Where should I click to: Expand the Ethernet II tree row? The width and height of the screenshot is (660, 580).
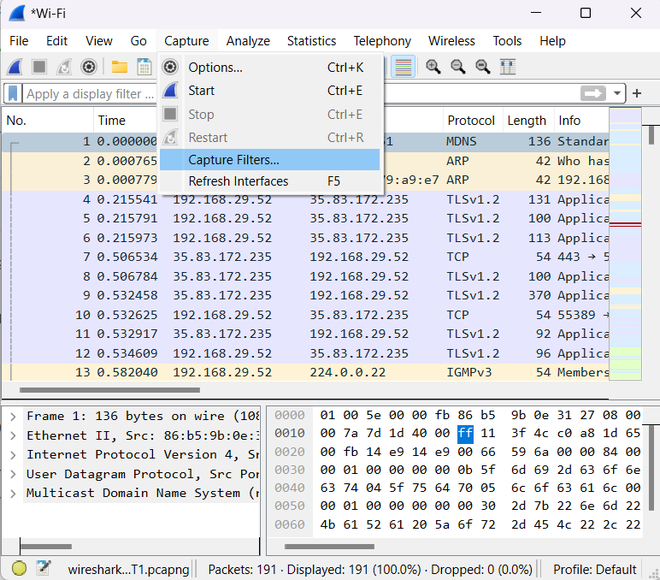point(13,436)
